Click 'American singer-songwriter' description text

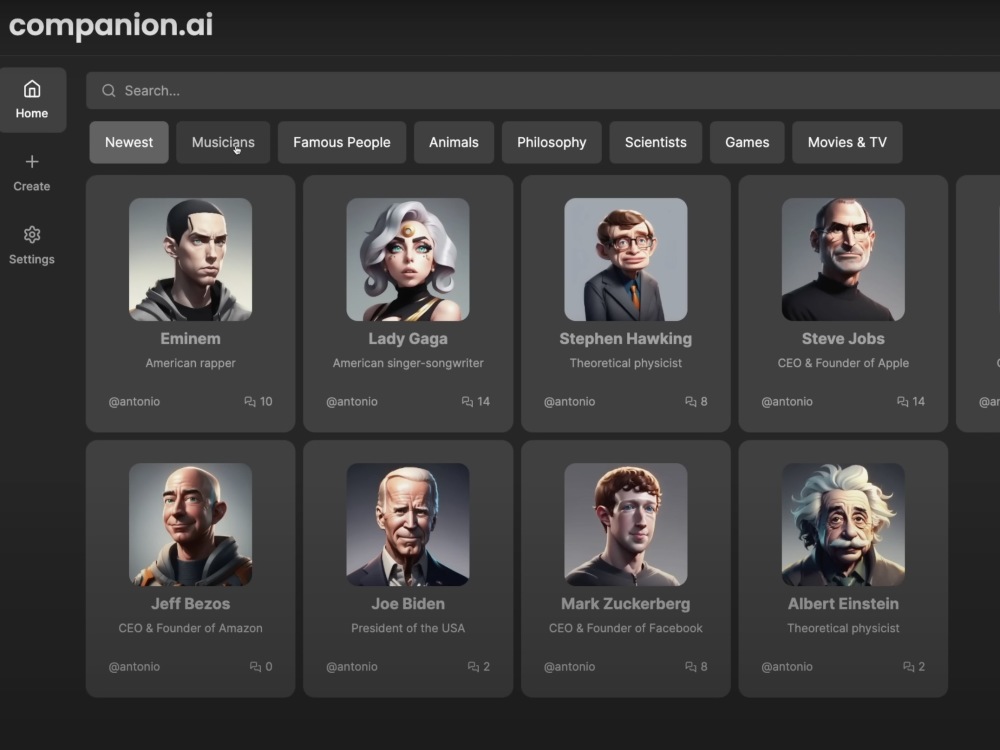point(408,363)
